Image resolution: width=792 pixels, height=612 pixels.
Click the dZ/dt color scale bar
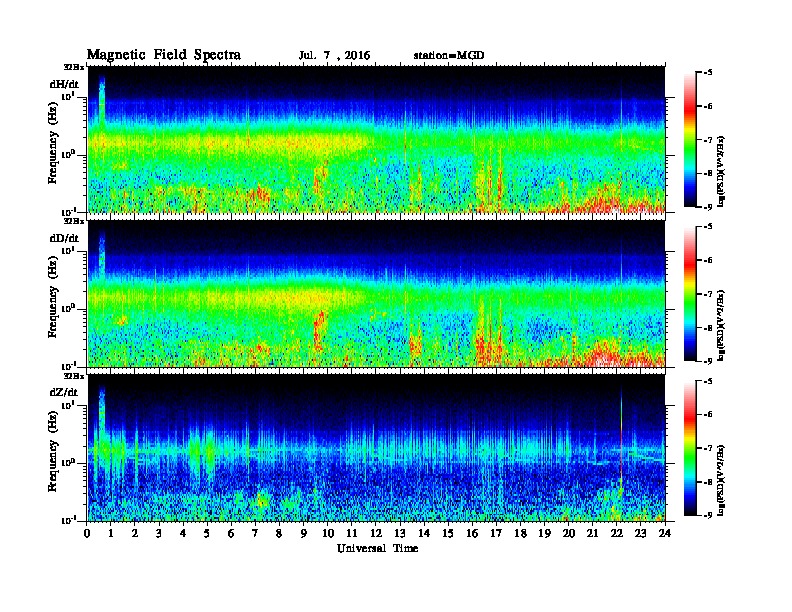pos(689,448)
